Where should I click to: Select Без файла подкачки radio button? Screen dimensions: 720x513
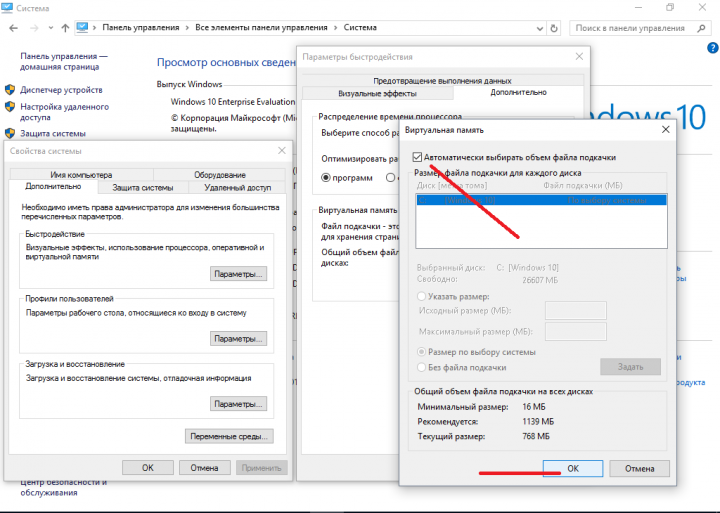(x=421, y=367)
